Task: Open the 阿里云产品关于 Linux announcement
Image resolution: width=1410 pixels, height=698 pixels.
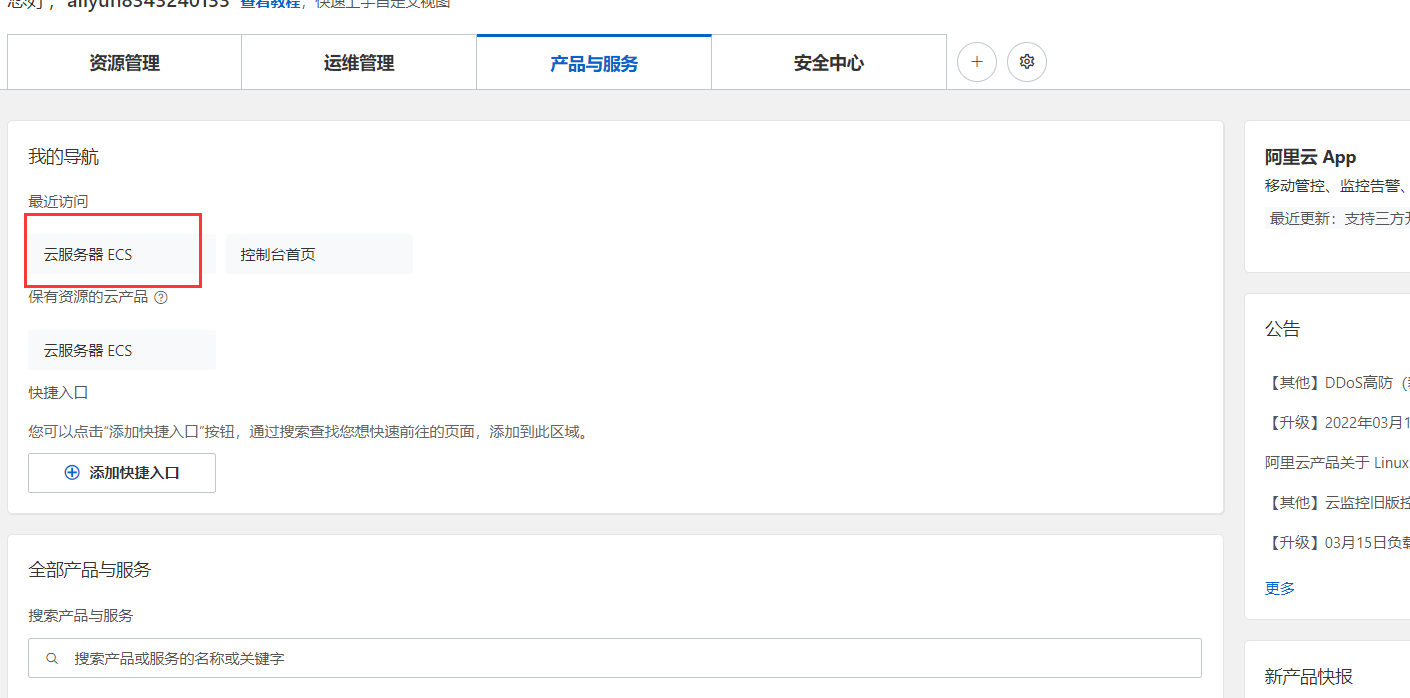Action: (x=1337, y=462)
